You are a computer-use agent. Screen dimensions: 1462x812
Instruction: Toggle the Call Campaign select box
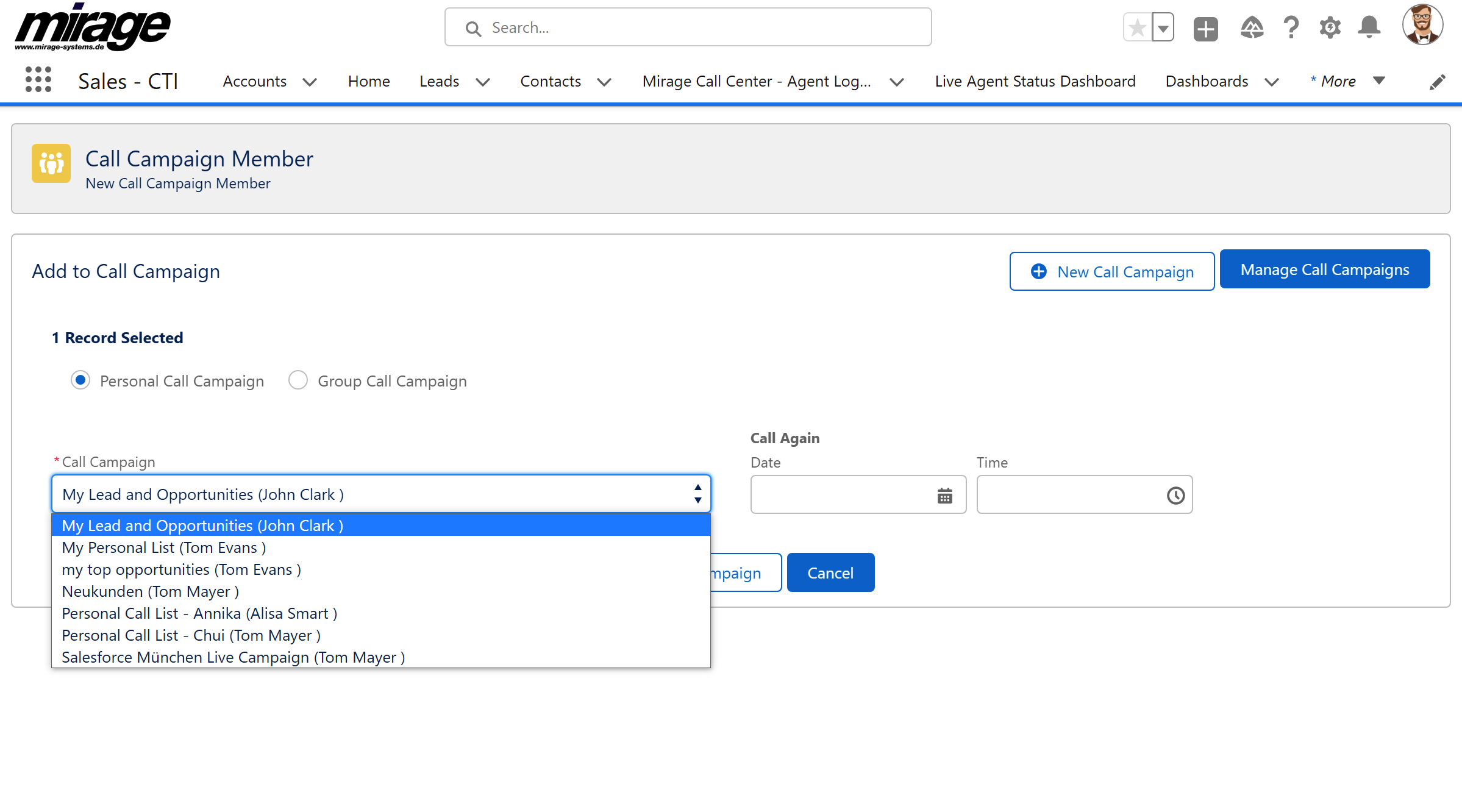381,494
